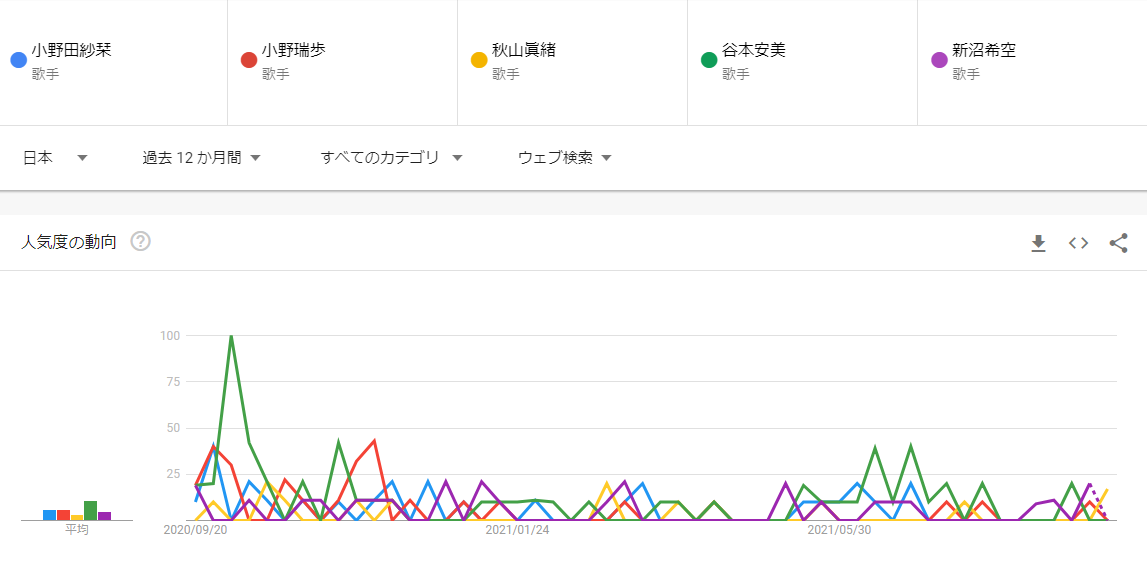Click the red dot for 小野瑞歩
The height and width of the screenshot is (565, 1147).
click(x=249, y=60)
